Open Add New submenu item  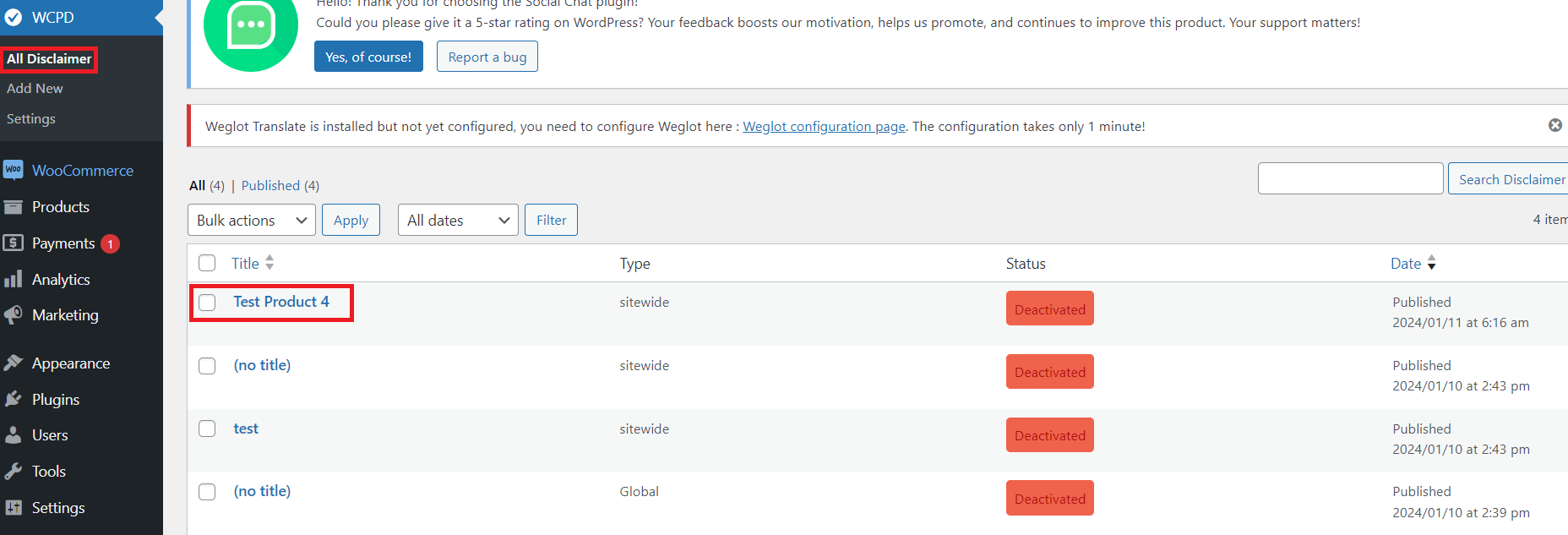click(35, 88)
